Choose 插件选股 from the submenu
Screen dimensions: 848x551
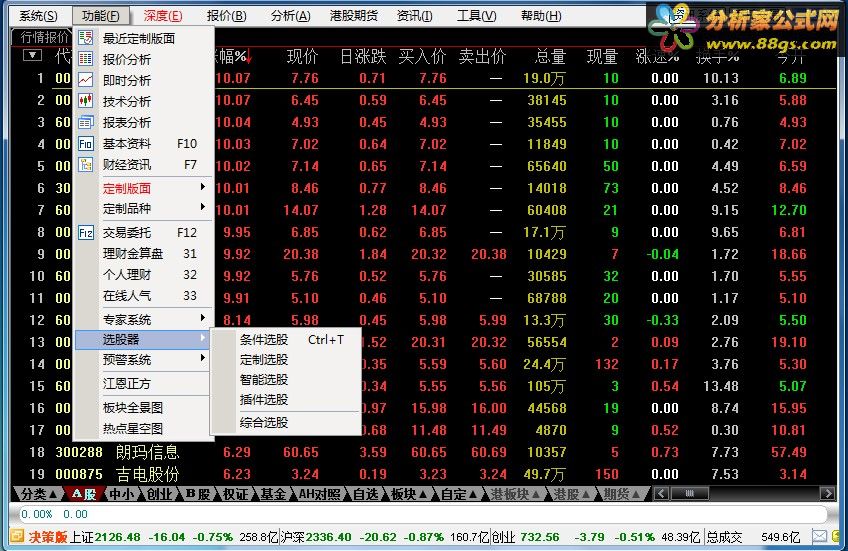(286, 400)
